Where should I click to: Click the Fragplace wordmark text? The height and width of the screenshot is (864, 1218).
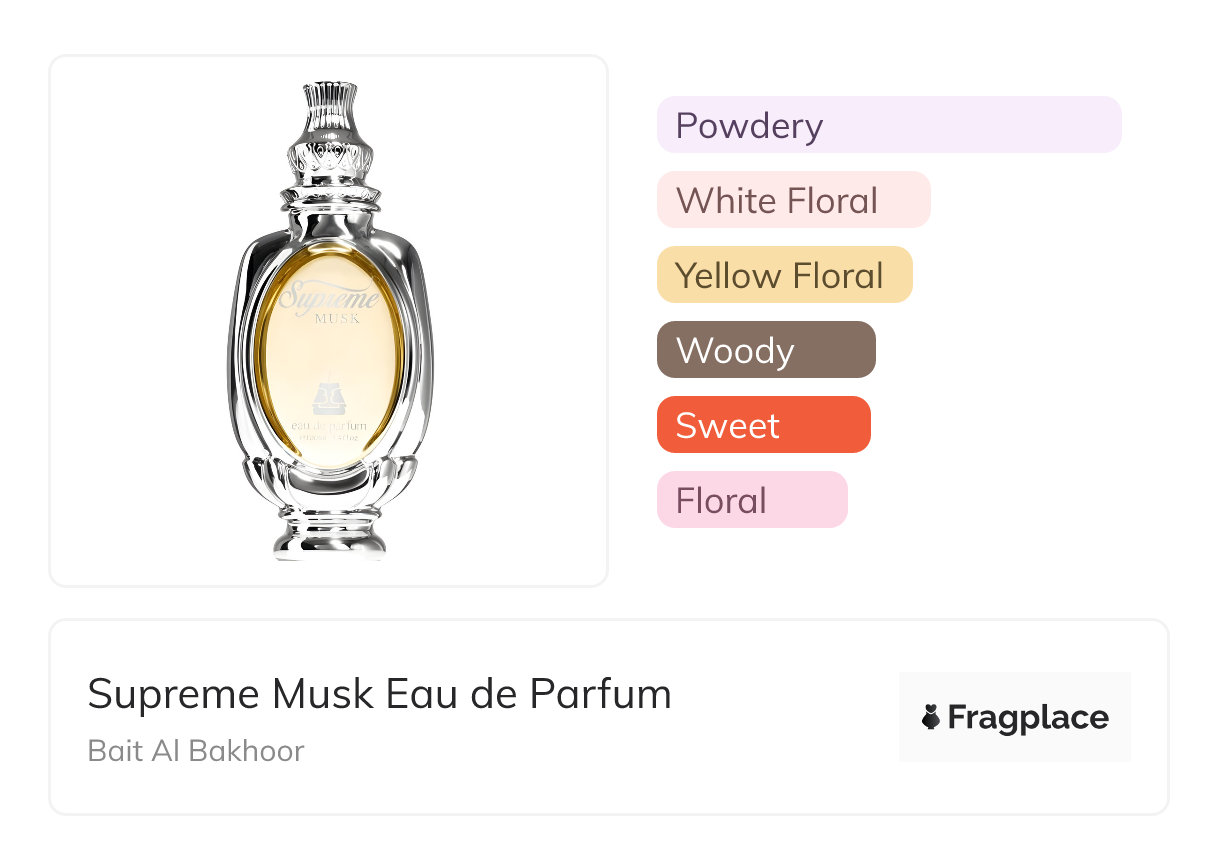coord(1027,718)
